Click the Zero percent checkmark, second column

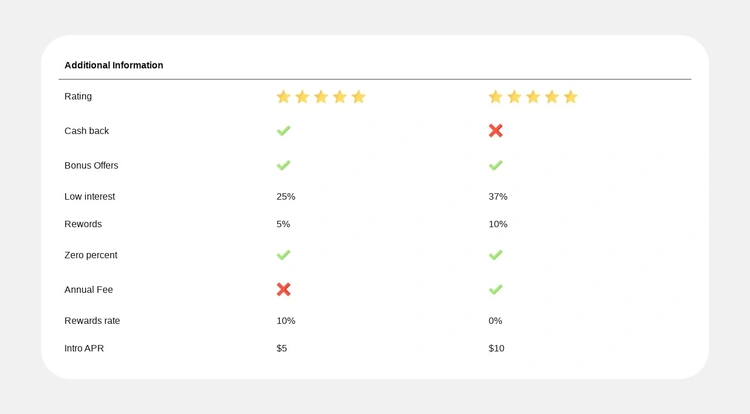pos(495,255)
